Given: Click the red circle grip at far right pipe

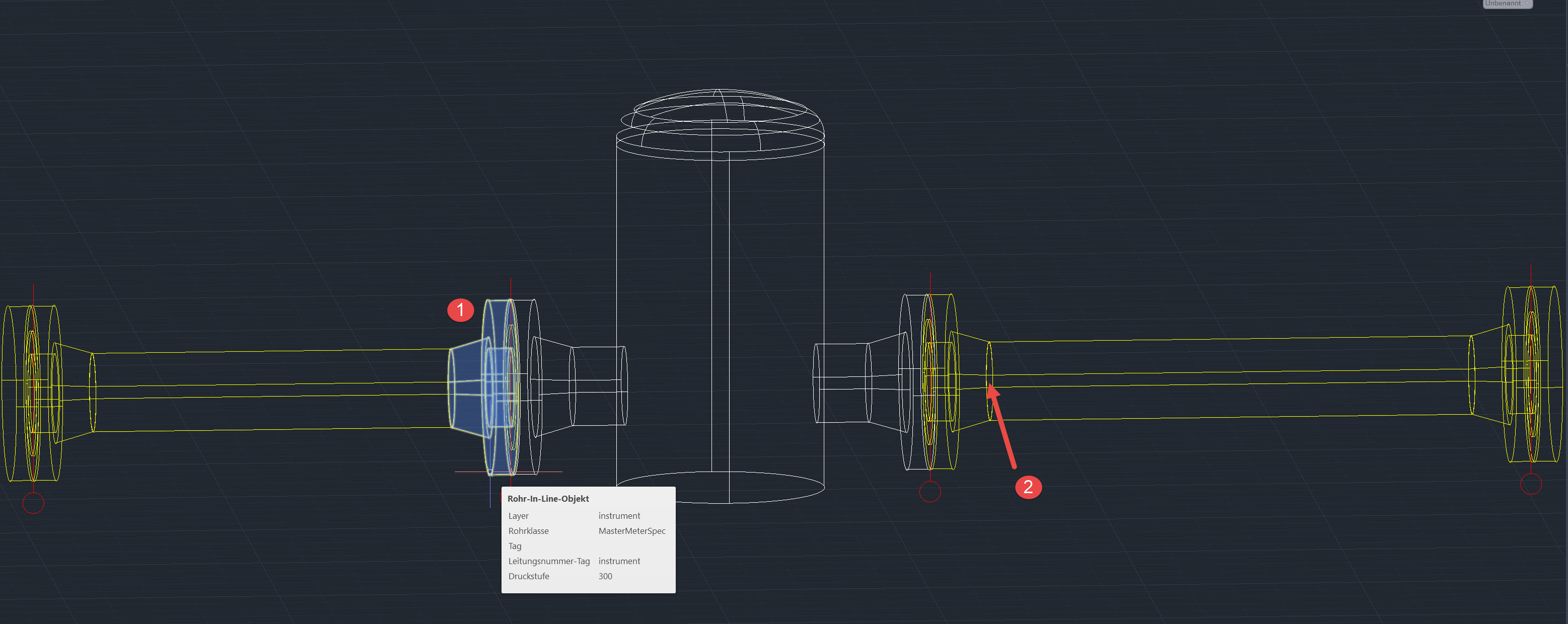Looking at the screenshot, I should tap(1530, 484).
